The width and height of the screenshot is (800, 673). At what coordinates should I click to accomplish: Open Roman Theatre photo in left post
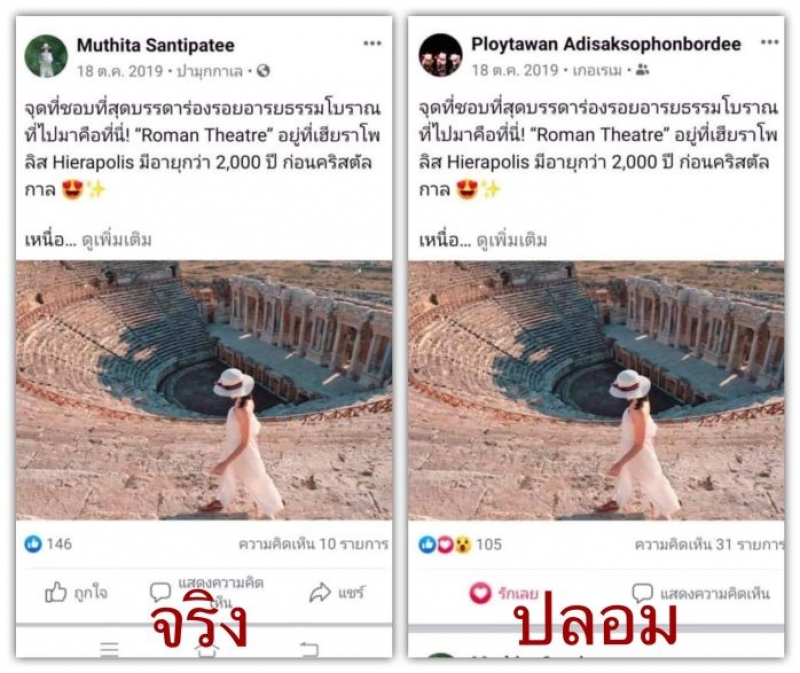204,390
